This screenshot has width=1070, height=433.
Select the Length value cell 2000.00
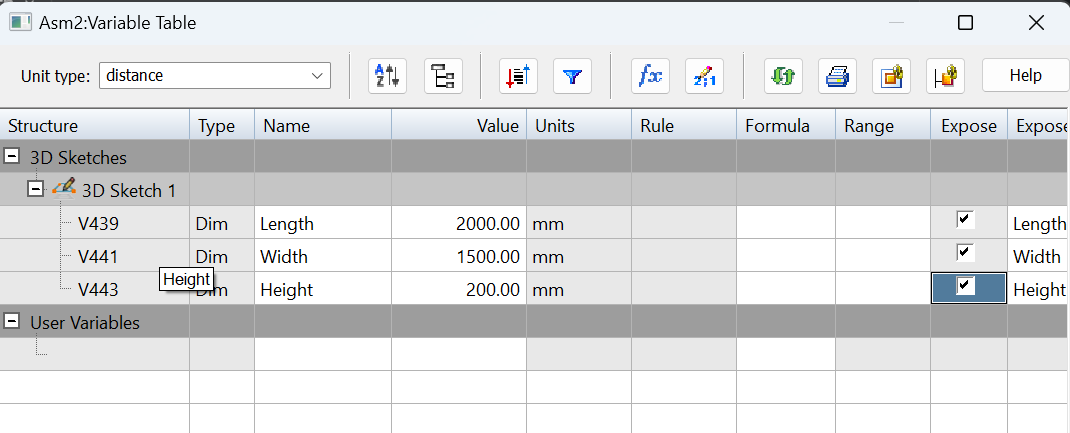click(458, 224)
